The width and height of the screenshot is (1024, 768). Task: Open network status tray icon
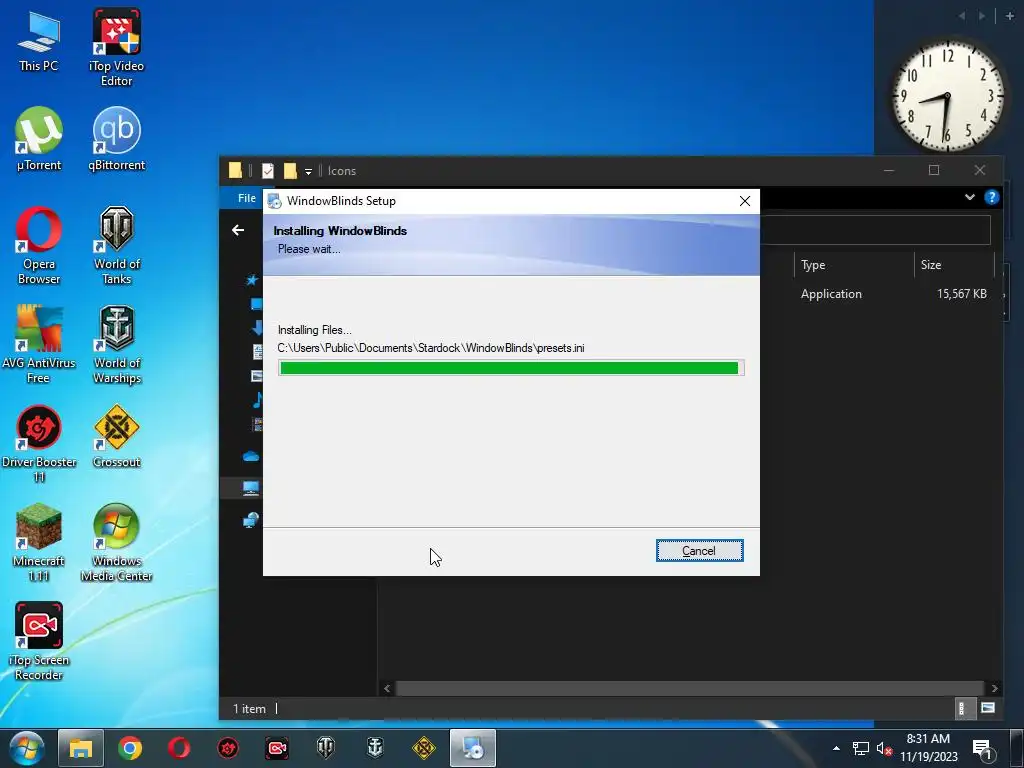click(x=861, y=748)
